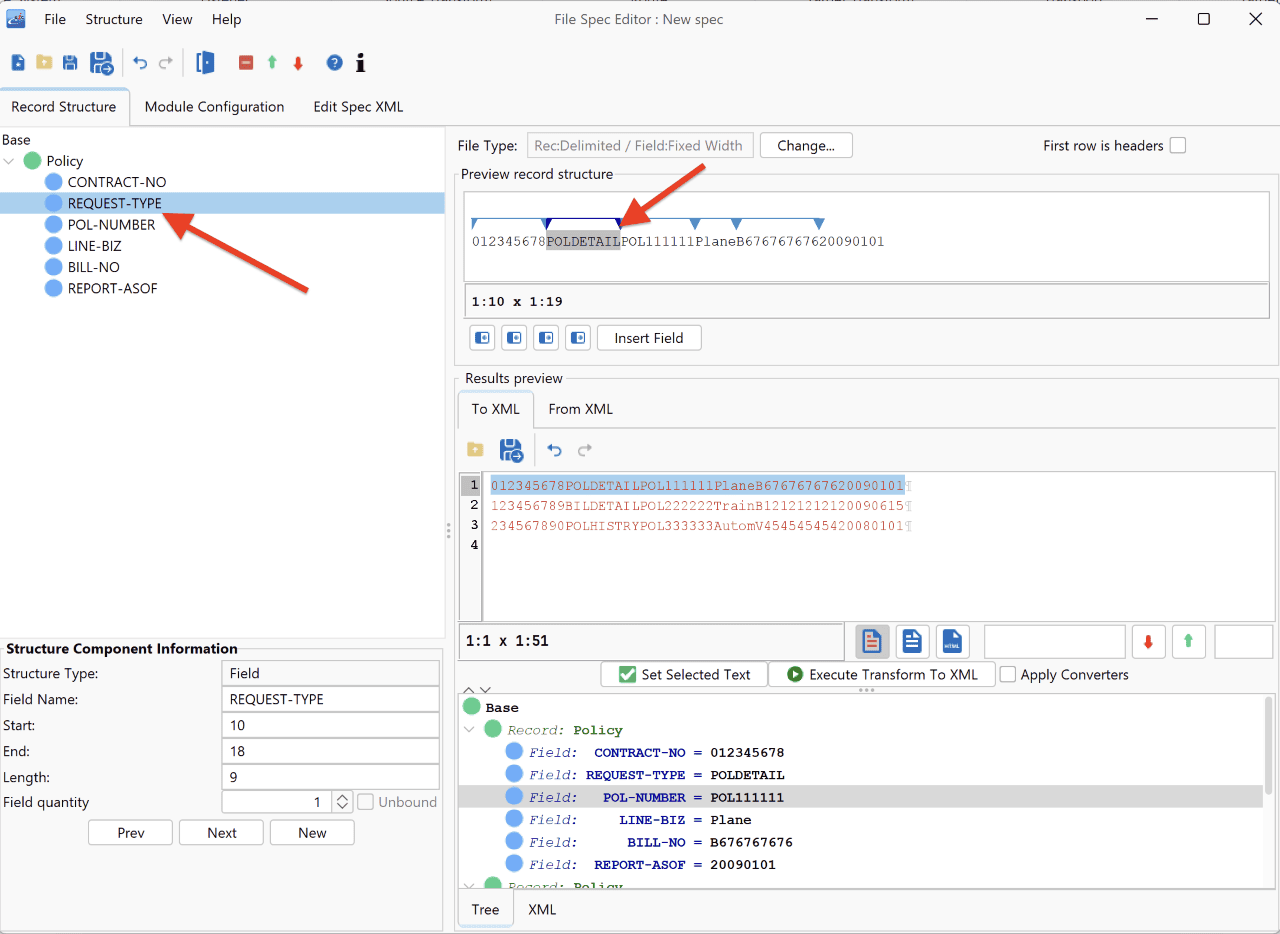
Task: Click the Undo arrow in Results preview toolbar
Action: coord(554,450)
